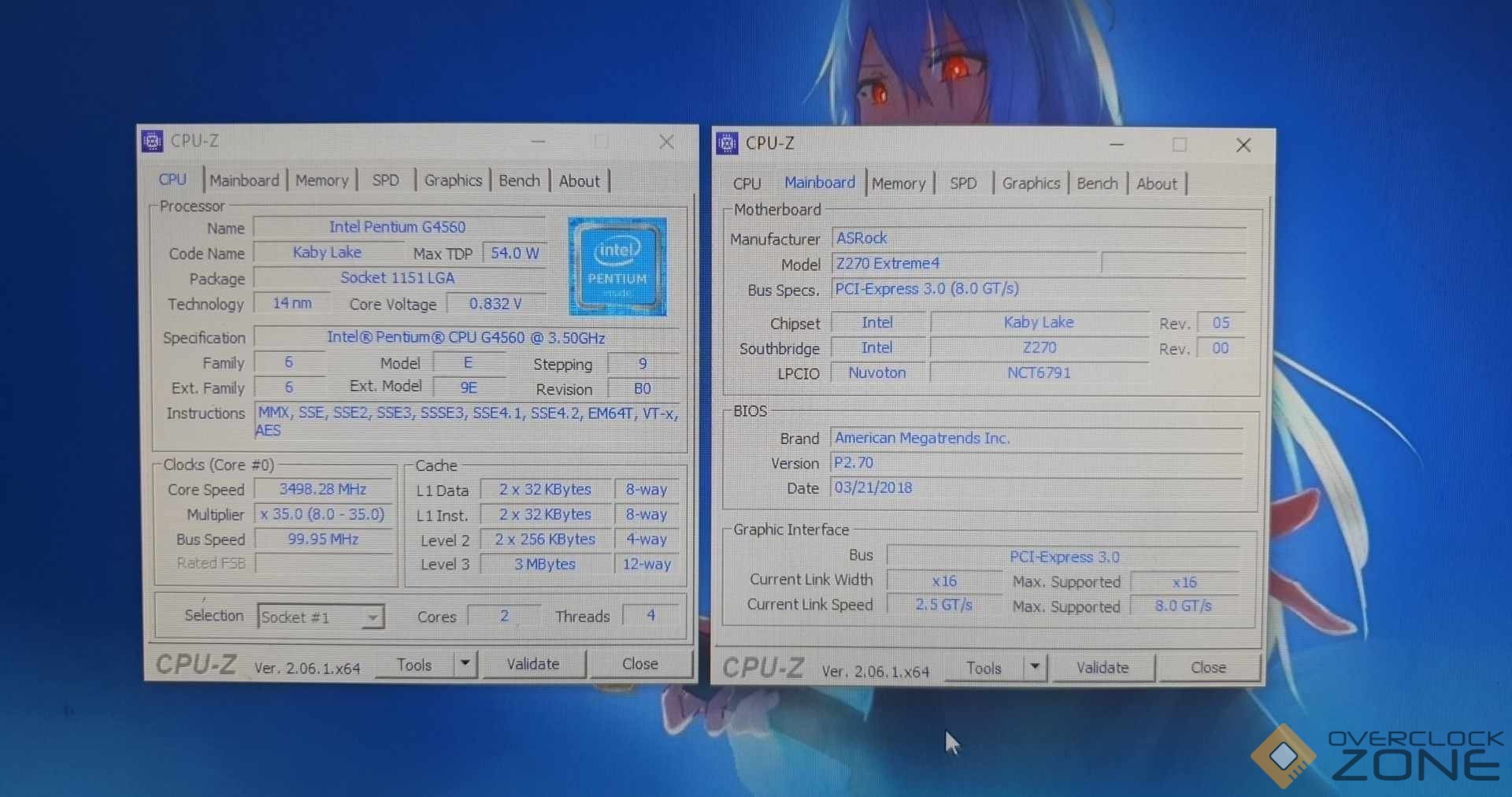Expand Tools dropdown arrow in left window
Screen dimensions: 1512x797
pyautogui.click(x=465, y=664)
